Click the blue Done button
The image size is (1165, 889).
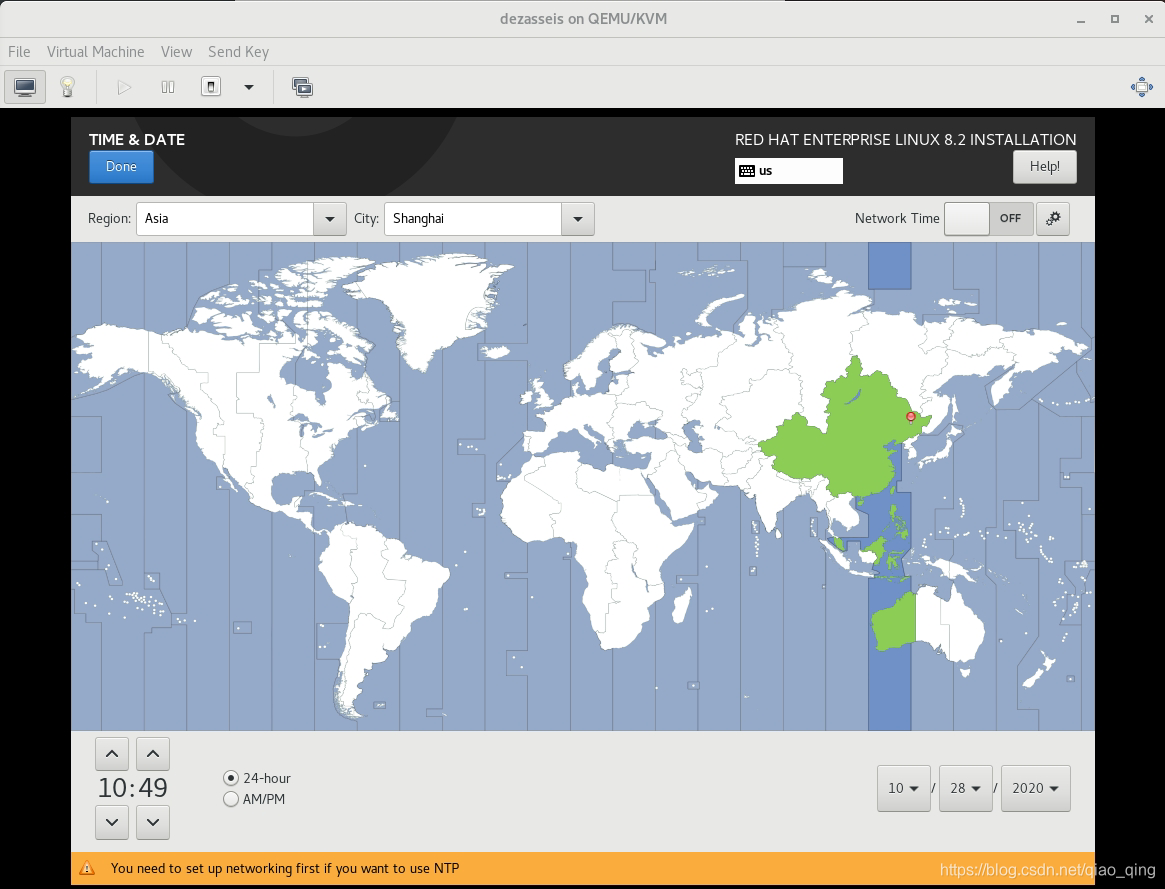pos(121,166)
